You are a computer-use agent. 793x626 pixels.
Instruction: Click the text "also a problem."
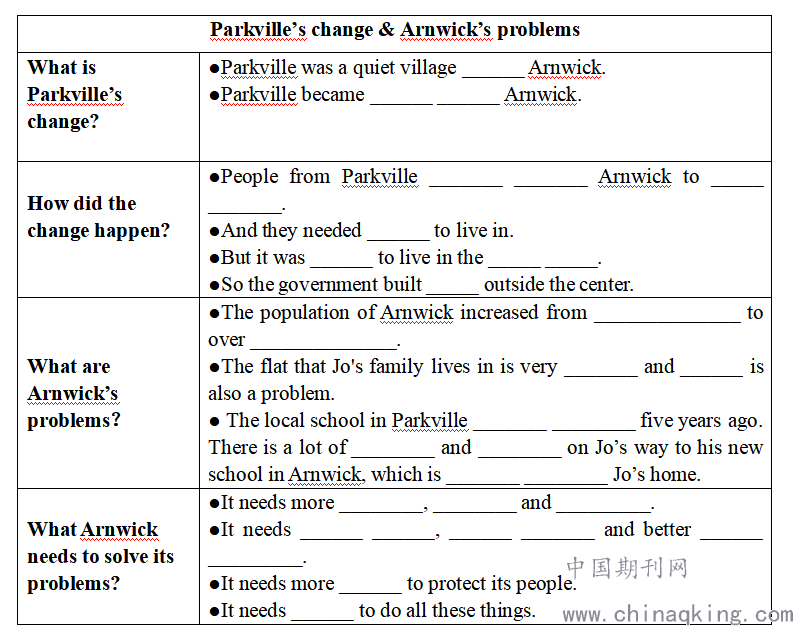pos(272,394)
